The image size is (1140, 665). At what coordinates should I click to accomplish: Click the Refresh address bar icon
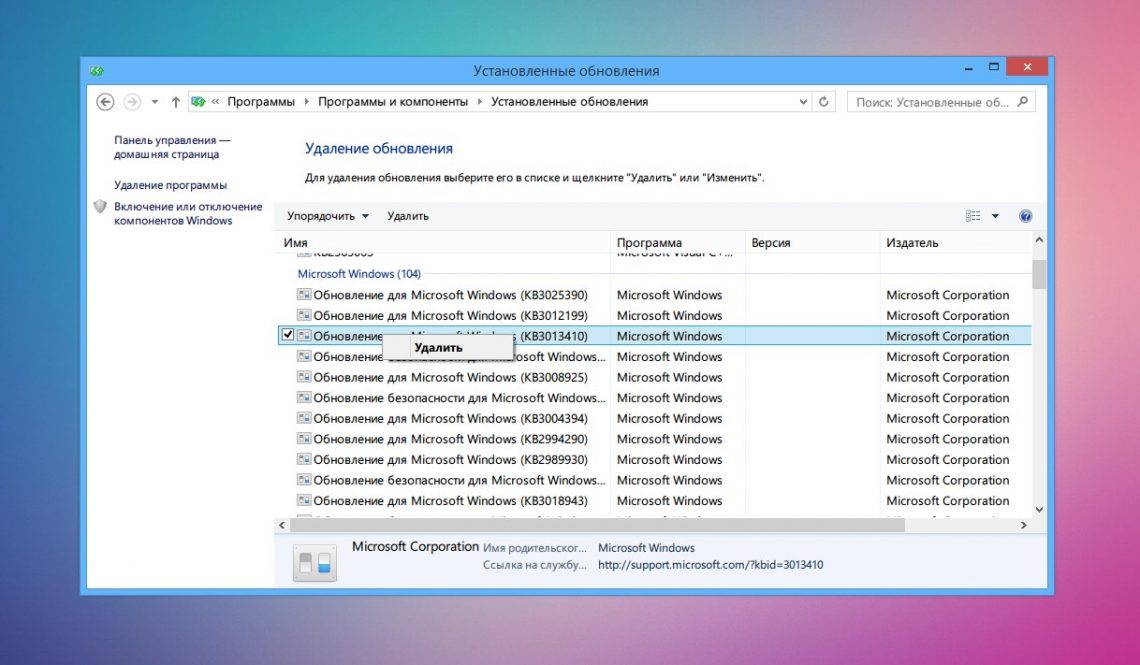tap(824, 102)
